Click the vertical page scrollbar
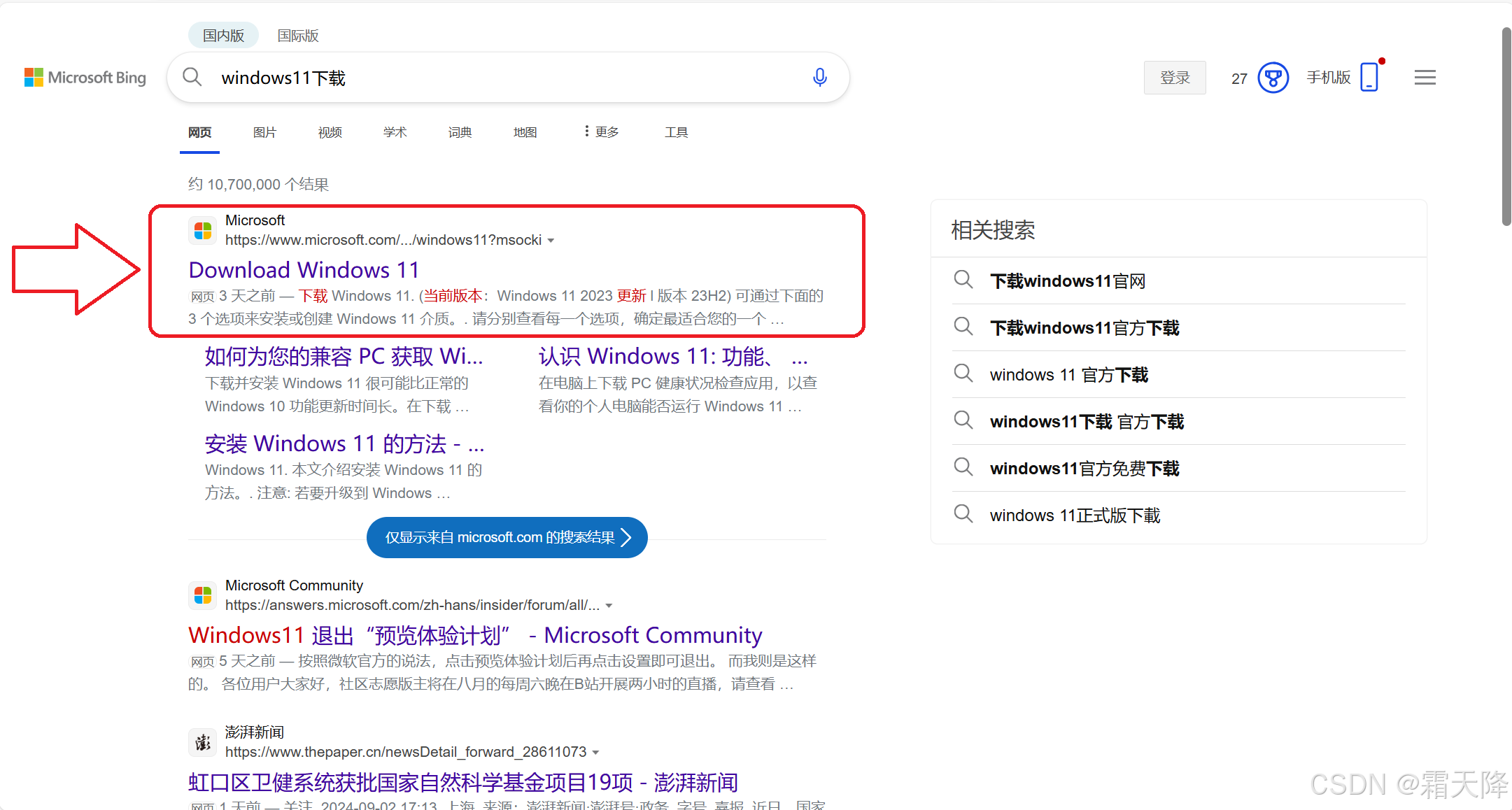The height and width of the screenshot is (810, 1512). tap(1506, 126)
